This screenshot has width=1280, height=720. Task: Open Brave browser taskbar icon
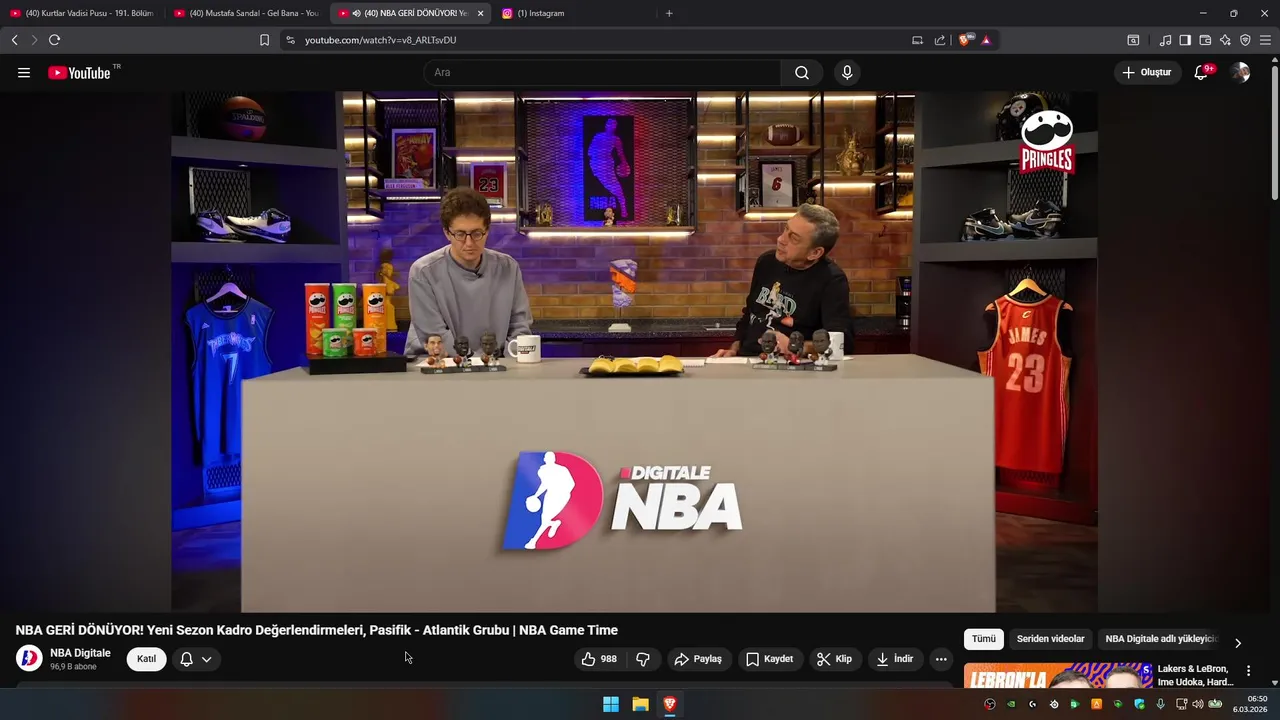click(669, 704)
